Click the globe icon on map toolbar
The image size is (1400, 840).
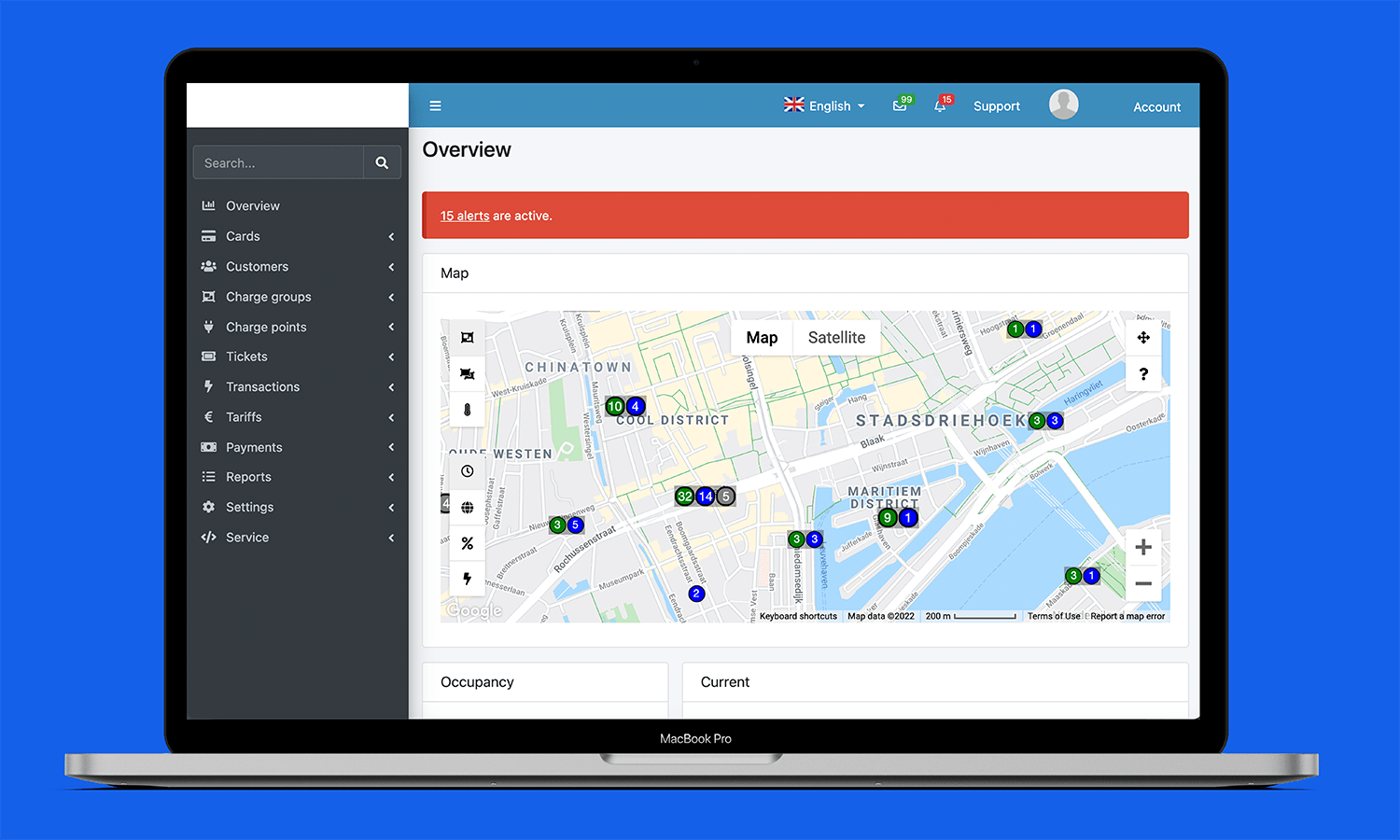468,508
